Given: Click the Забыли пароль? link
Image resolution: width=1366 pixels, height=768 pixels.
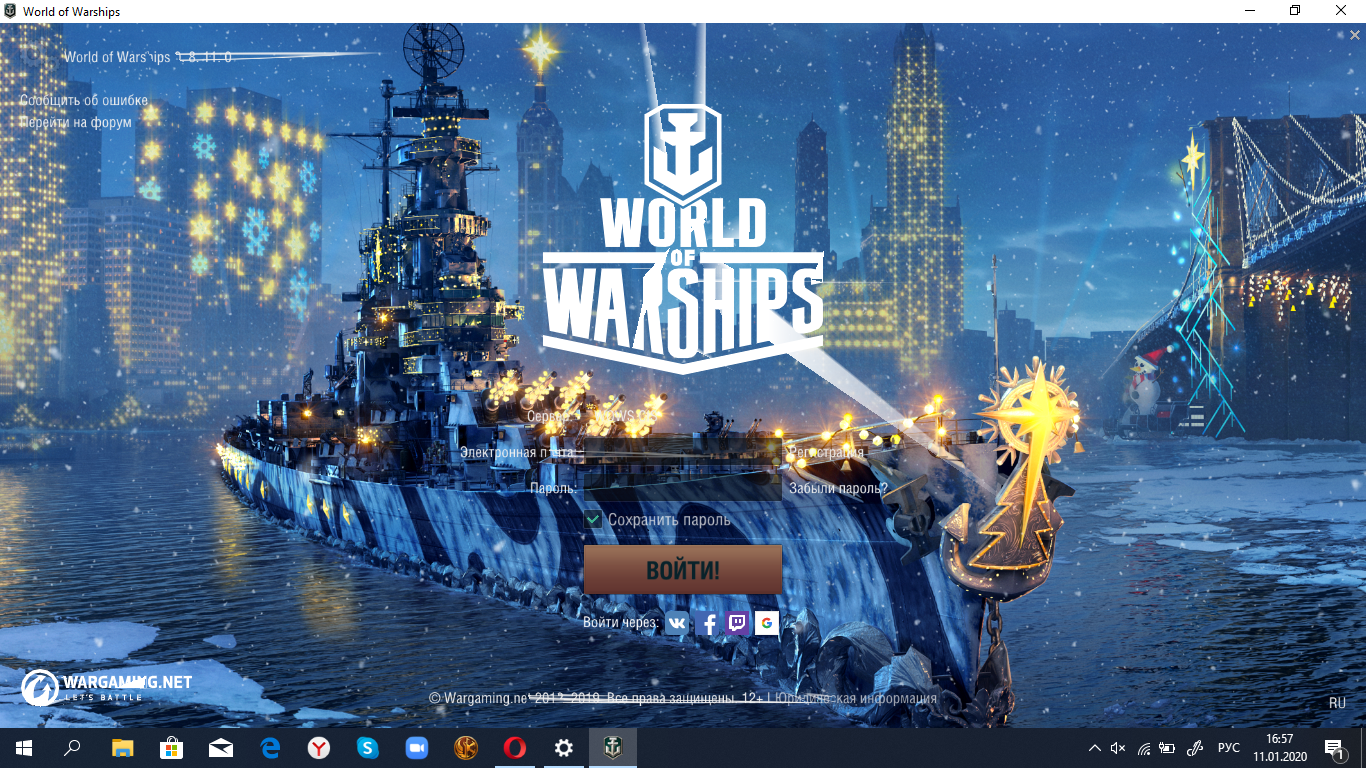Looking at the screenshot, I should coord(838,488).
